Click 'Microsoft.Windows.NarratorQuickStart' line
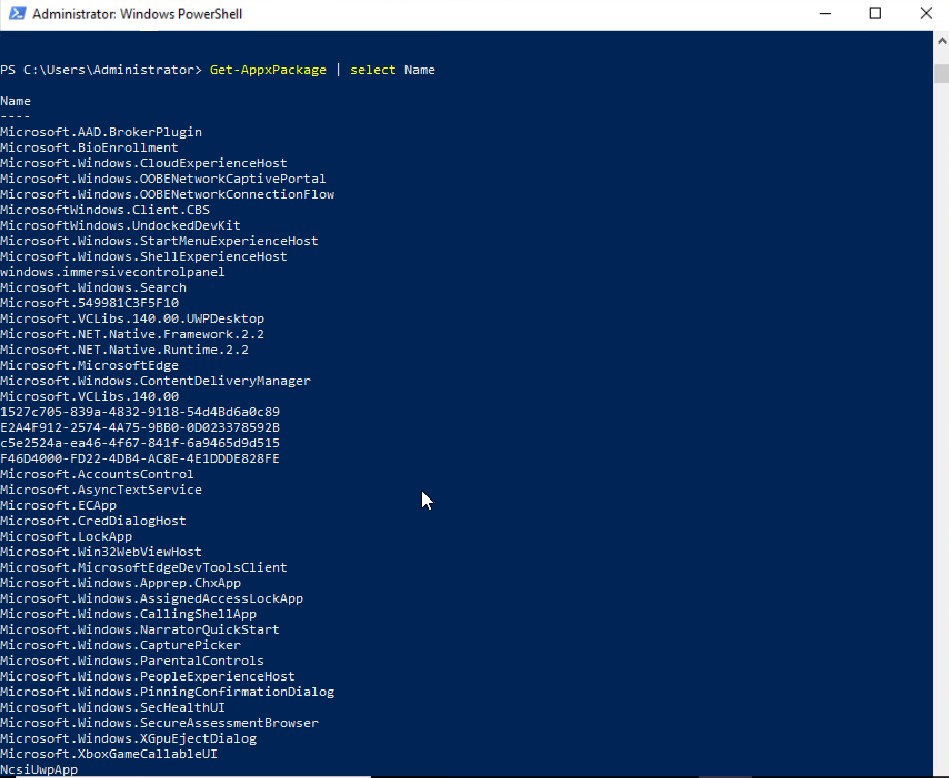 tap(140, 630)
